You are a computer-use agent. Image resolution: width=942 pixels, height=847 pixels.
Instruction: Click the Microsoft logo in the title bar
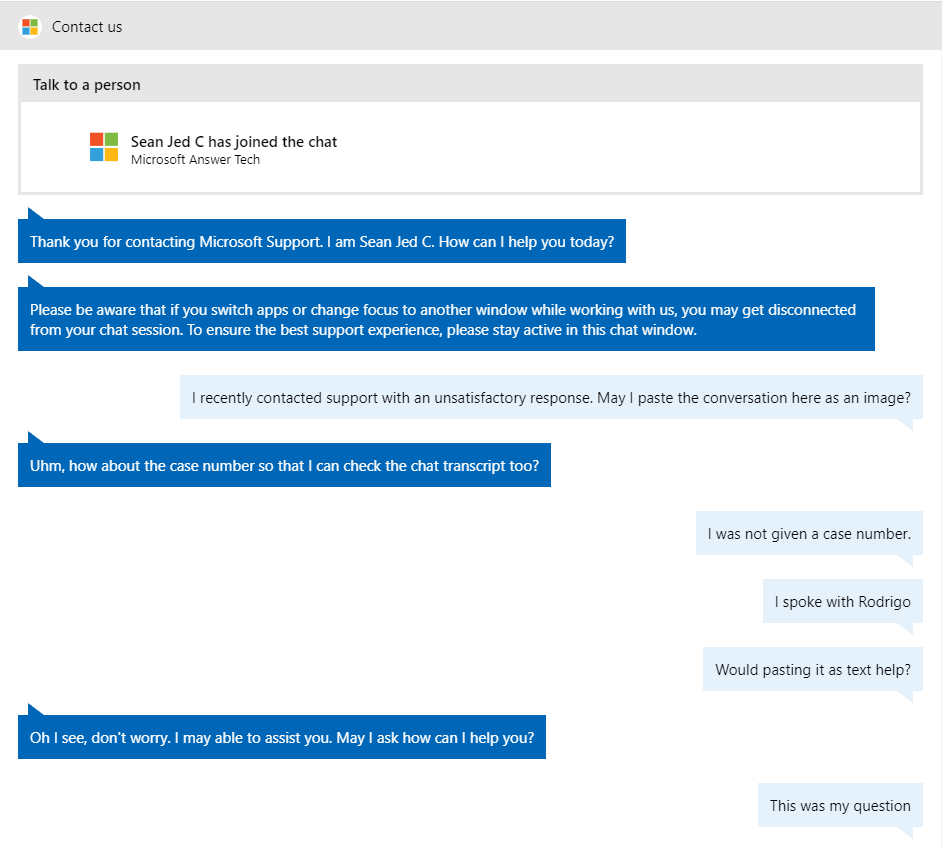click(x=30, y=27)
